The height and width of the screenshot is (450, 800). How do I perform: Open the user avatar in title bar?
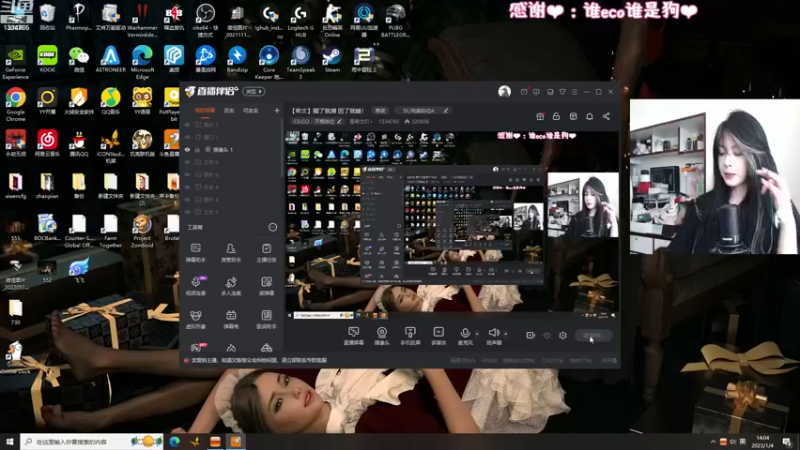[504, 91]
